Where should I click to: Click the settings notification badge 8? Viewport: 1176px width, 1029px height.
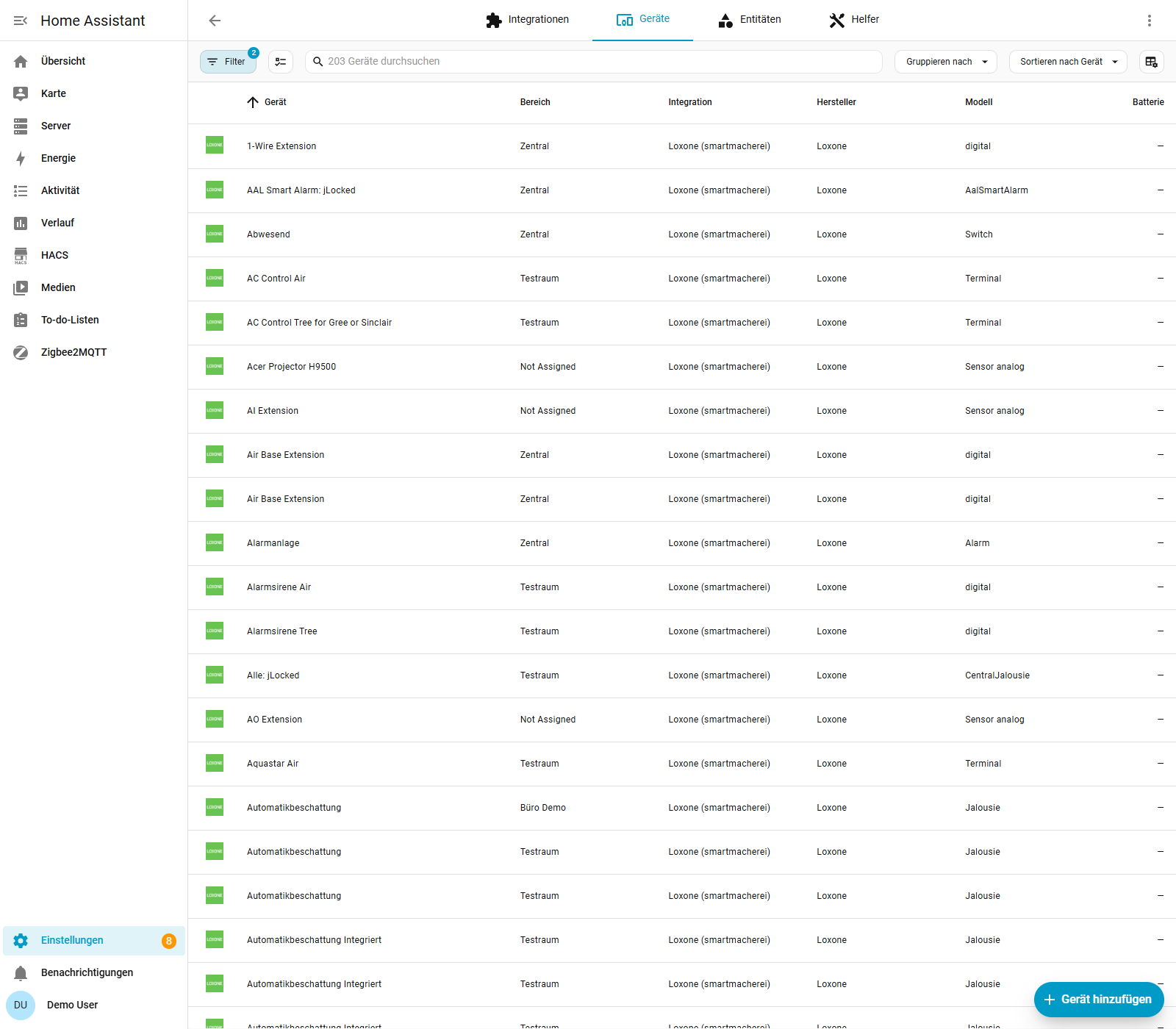169,941
